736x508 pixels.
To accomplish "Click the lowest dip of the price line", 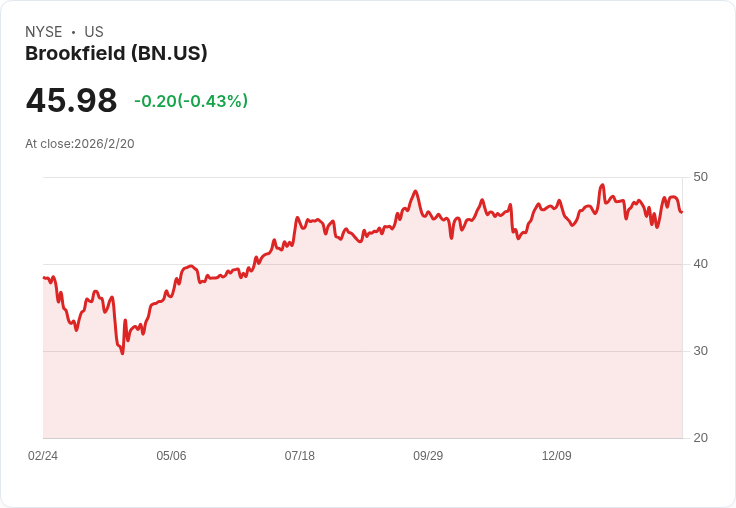I will click(123, 353).
